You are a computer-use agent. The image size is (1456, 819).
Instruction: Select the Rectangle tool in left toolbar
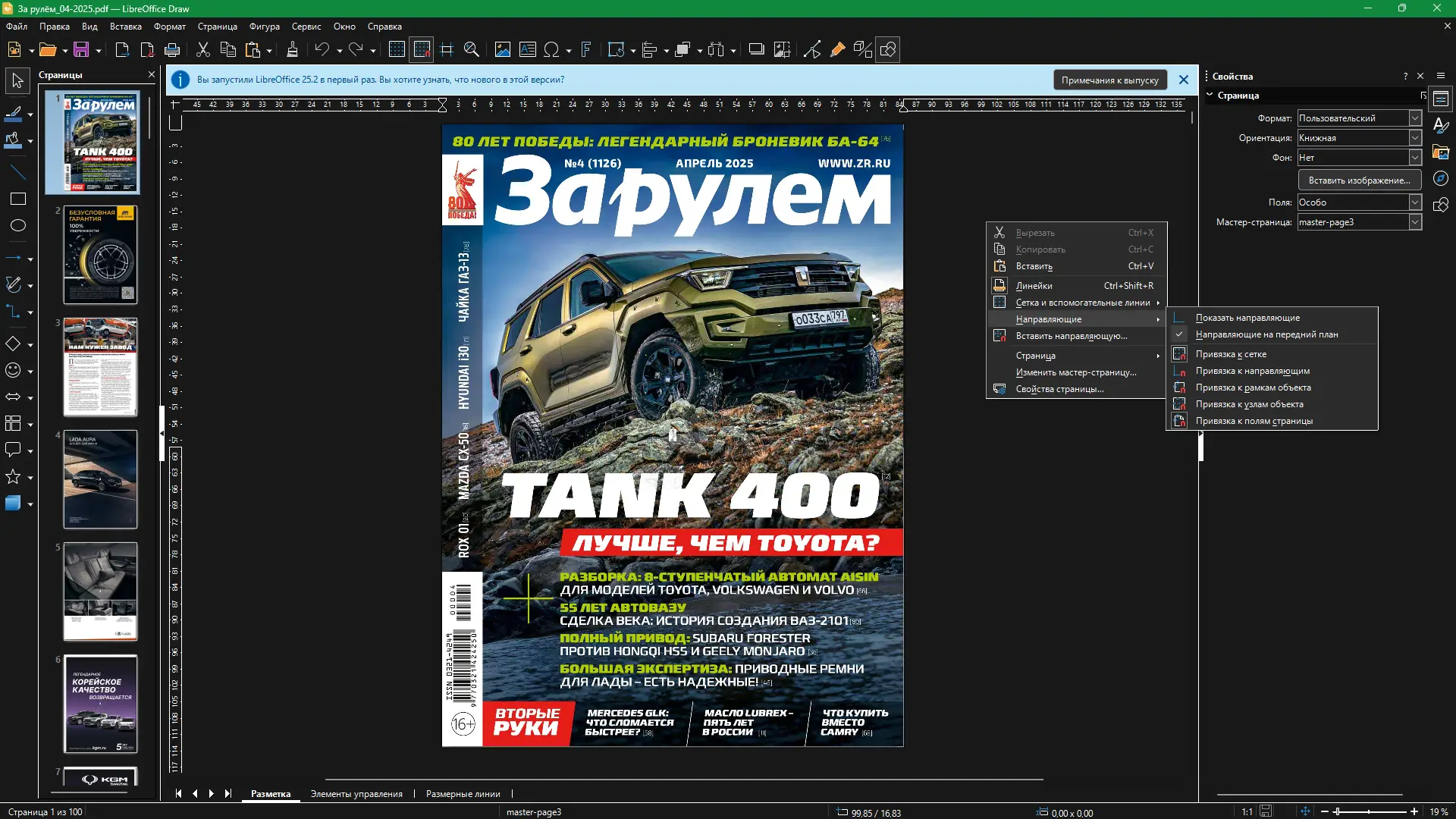[x=18, y=199]
